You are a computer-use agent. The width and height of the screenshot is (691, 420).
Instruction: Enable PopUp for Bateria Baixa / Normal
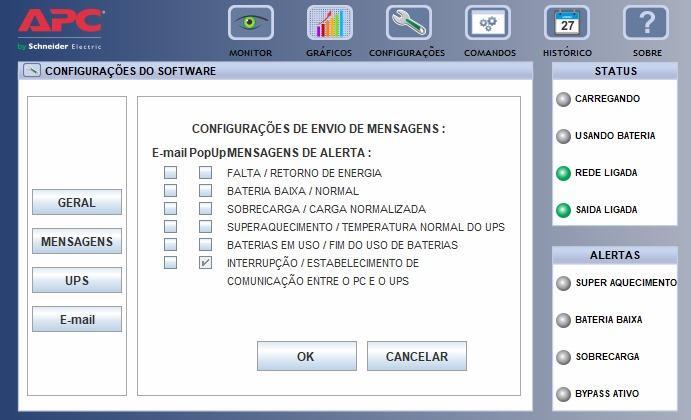[205, 190]
